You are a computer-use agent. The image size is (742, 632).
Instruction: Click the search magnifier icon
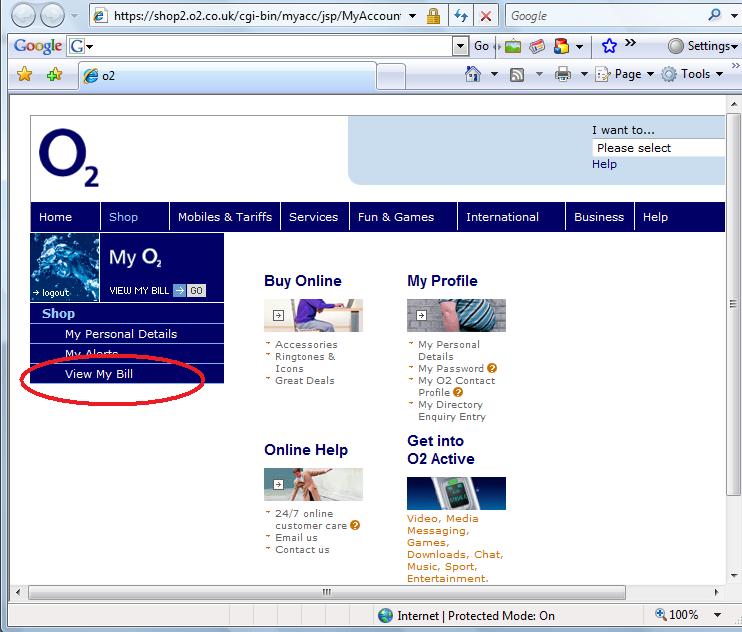point(714,15)
